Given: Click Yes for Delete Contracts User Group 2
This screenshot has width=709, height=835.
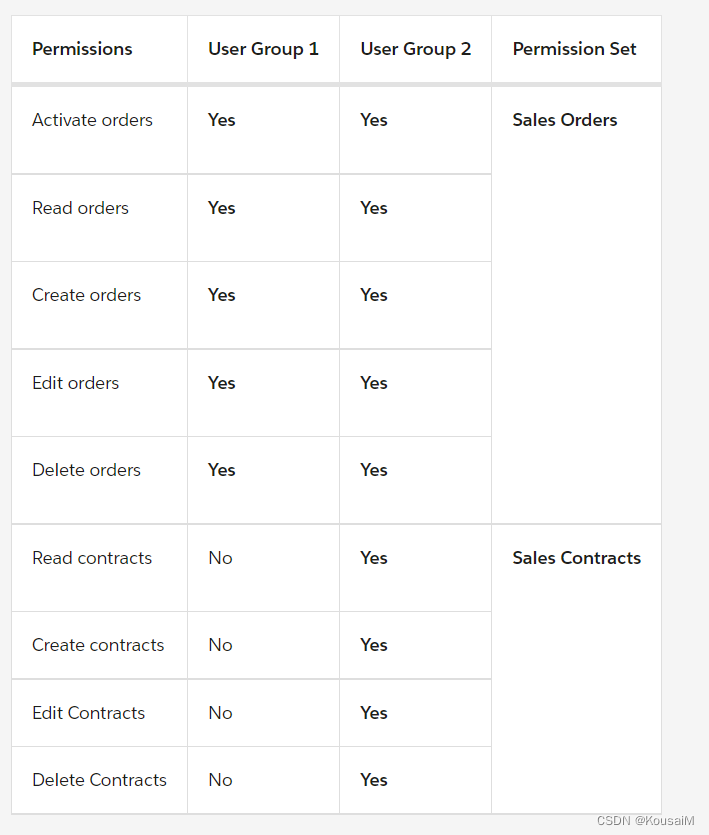Looking at the screenshot, I should (373, 780).
